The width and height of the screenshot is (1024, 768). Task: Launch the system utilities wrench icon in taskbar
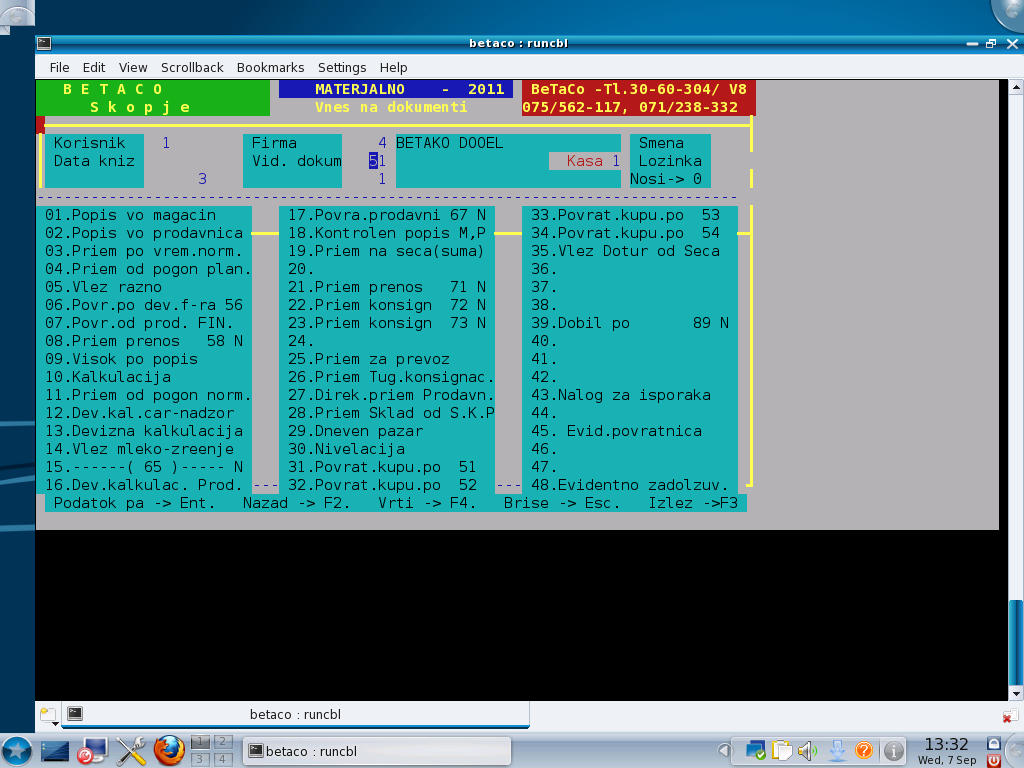coord(130,750)
